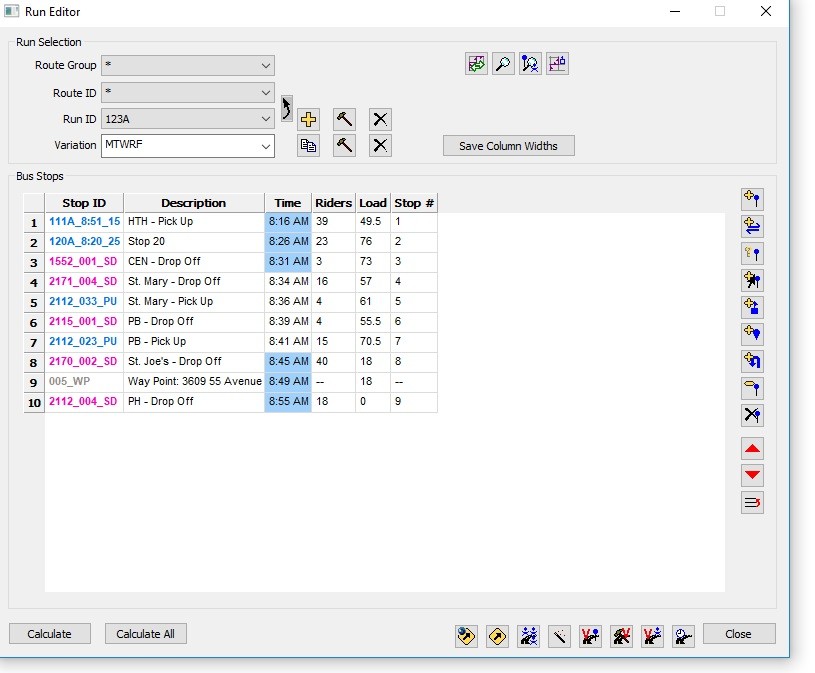815x673 pixels.
Task: Select stop ID 2115_001_SD
Action: click(84, 322)
